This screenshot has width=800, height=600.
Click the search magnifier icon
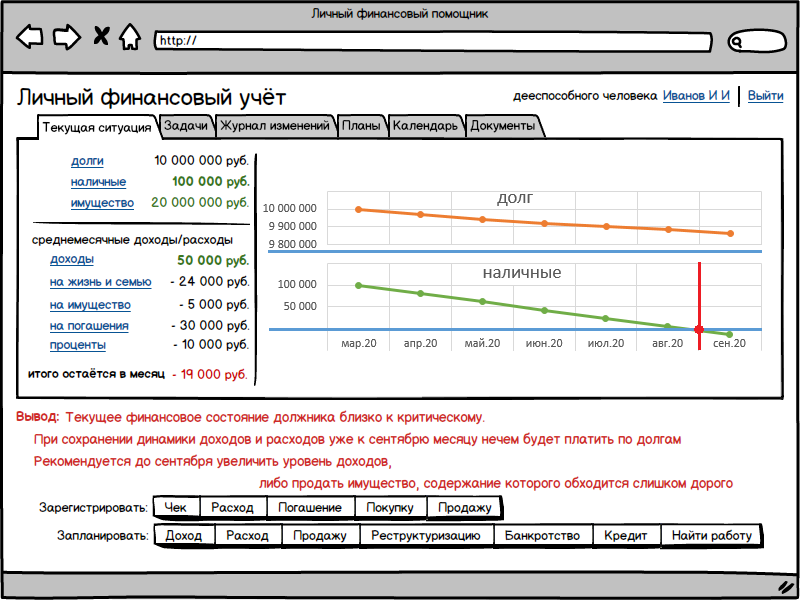pyautogui.click(x=738, y=42)
